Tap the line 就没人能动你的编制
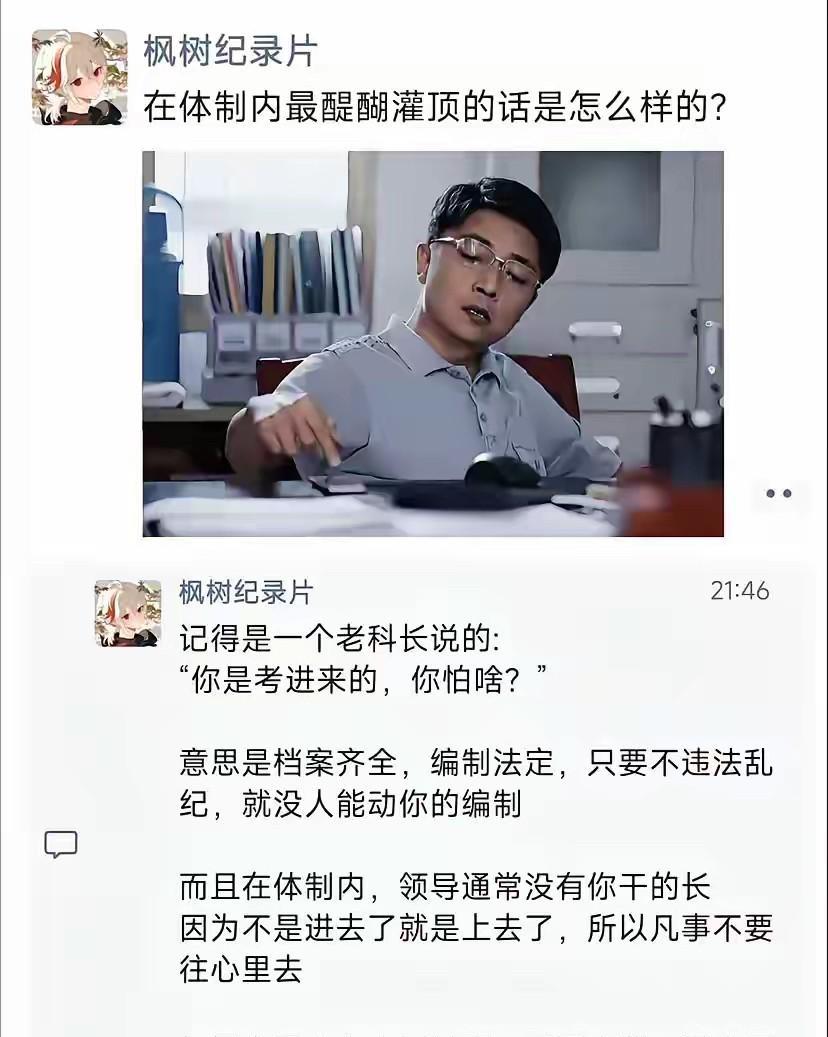The width and height of the screenshot is (828, 1037). (382, 804)
